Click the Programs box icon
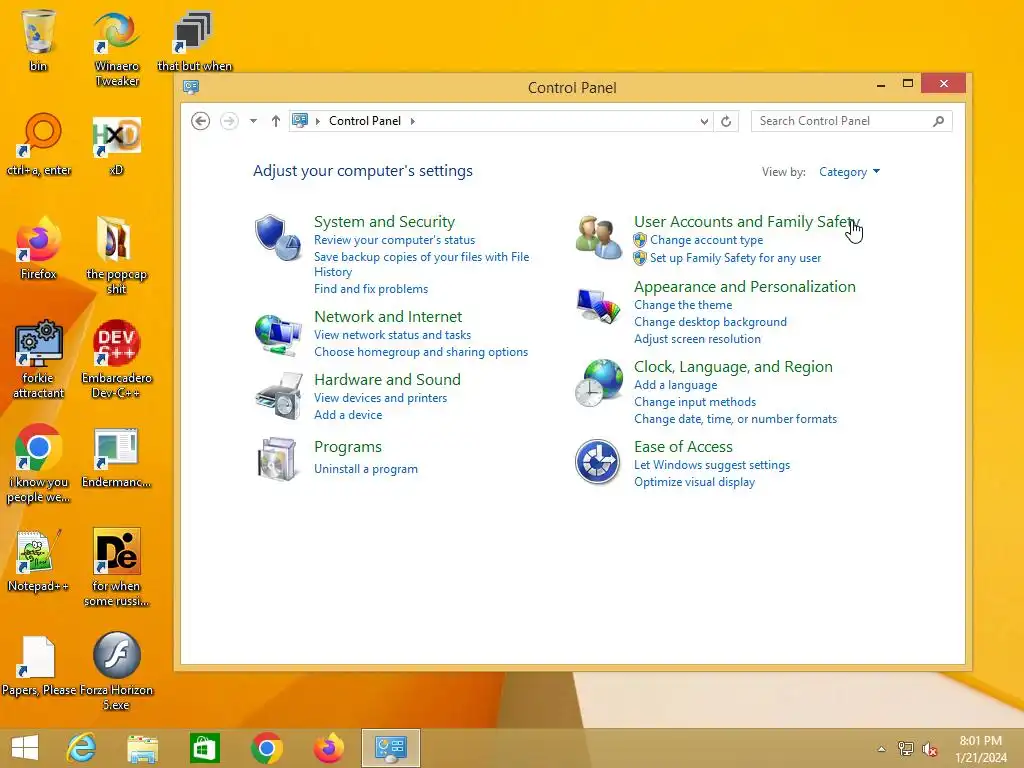The image size is (1024, 768). point(278,458)
